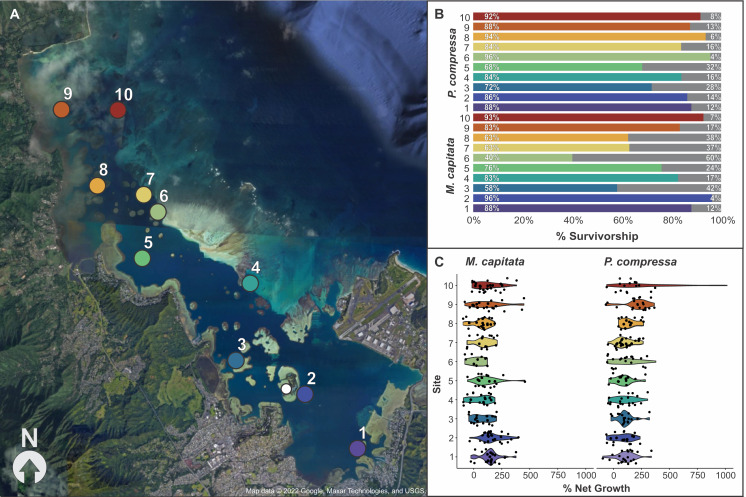Click the orange site 8 map marker
Screen dimensions: 746x497
[x=98, y=186]
